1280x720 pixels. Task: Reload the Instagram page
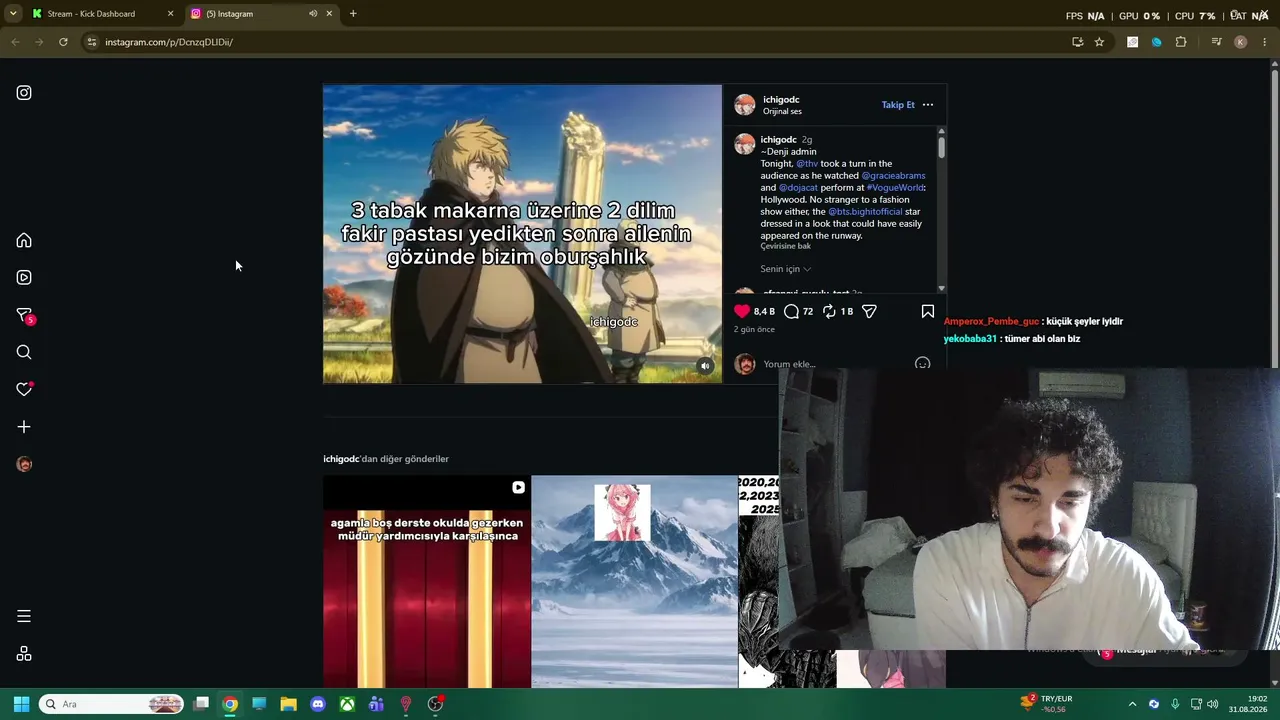click(63, 42)
